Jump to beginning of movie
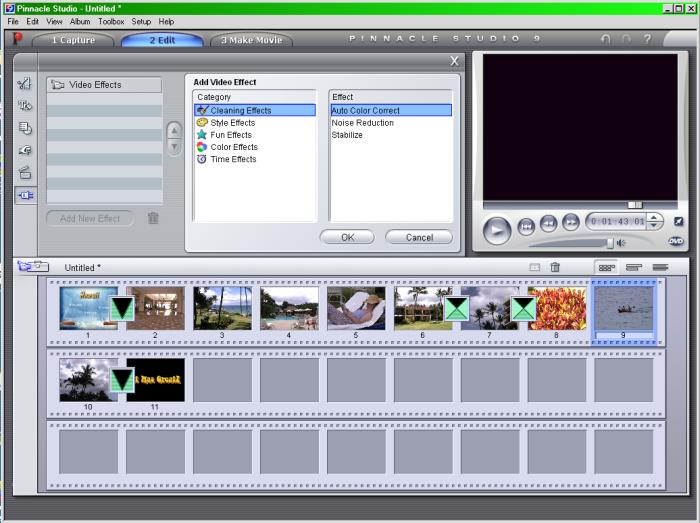Viewport: 700px width, 523px height. (x=526, y=226)
